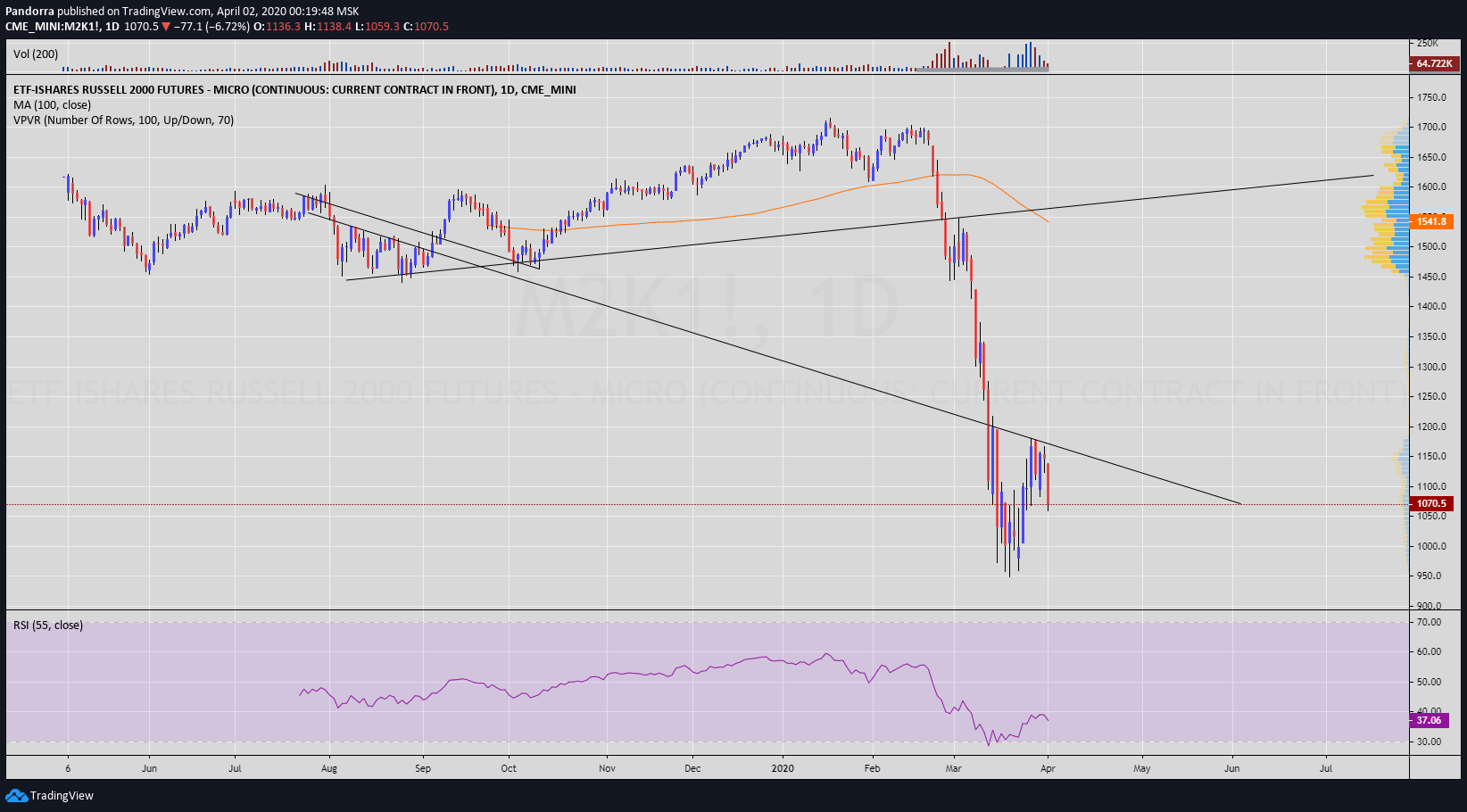1467x812 pixels.
Task: Click the 1200.0 price axis label
Action: [1431, 427]
